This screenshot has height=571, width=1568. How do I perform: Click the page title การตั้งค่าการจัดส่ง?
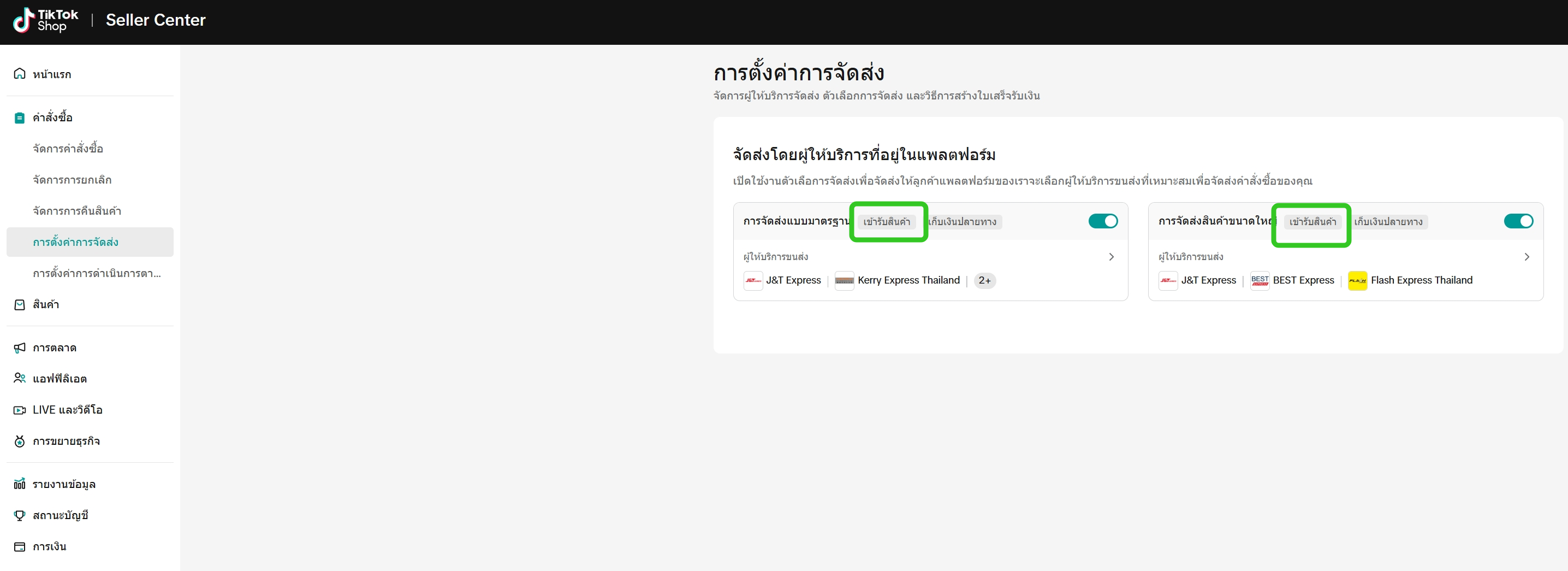click(x=799, y=73)
